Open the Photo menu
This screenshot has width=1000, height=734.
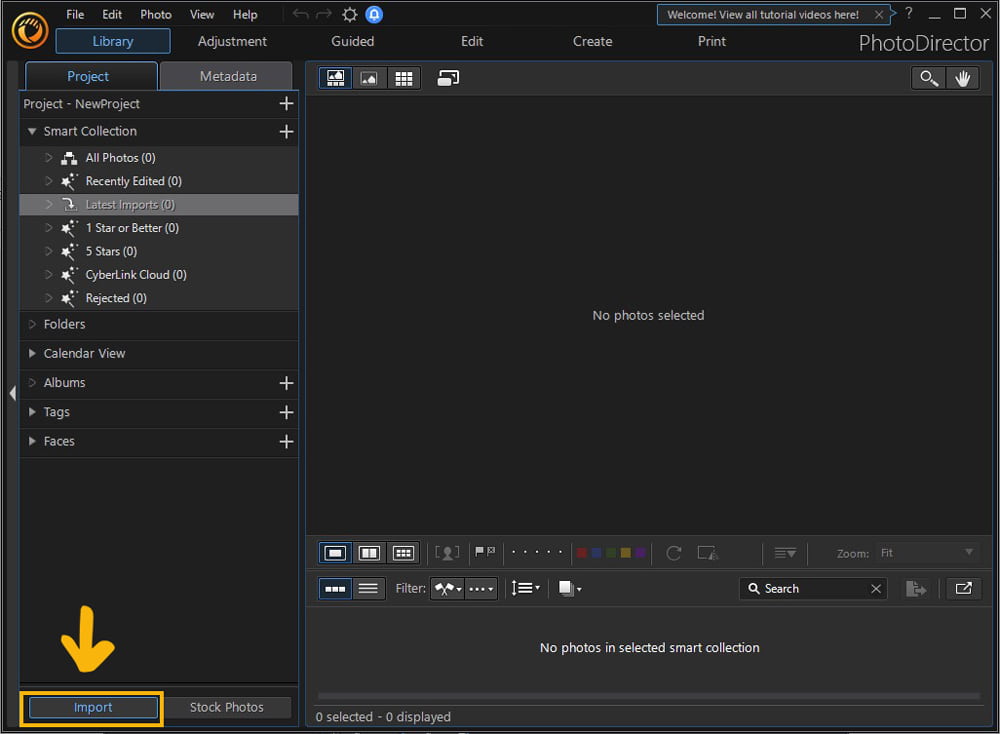pyautogui.click(x=155, y=14)
